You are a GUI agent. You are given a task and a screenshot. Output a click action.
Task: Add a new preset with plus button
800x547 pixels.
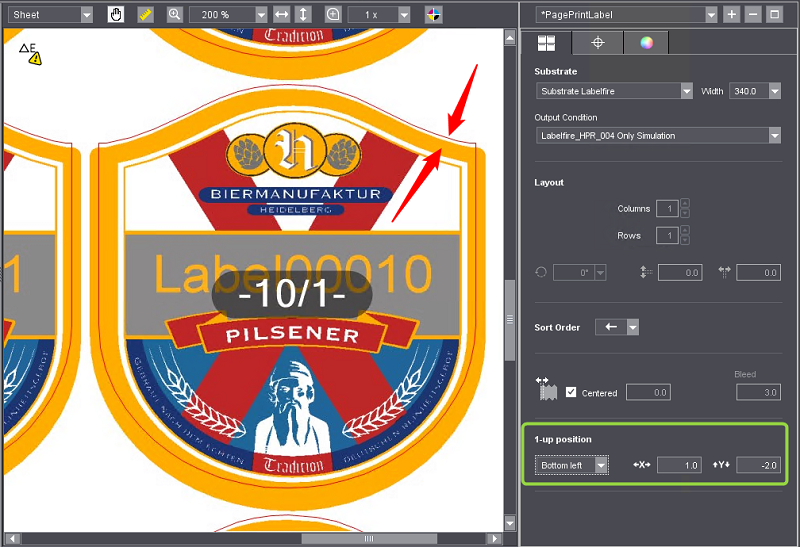(732, 15)
